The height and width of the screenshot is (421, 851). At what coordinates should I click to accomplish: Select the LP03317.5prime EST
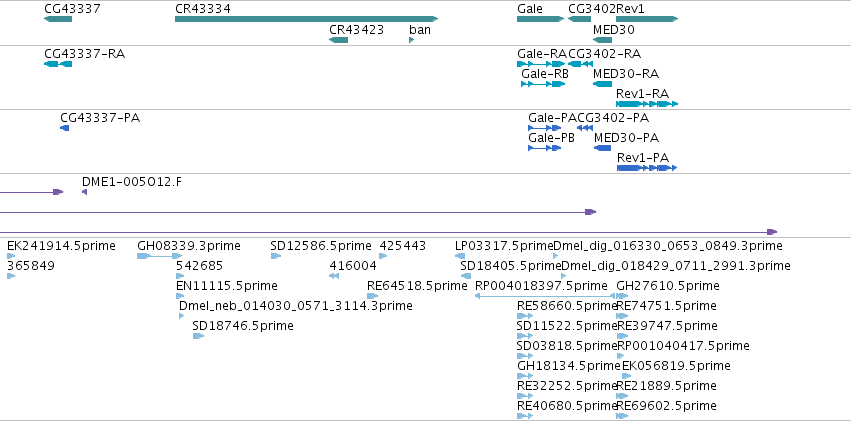click(x=460, y=256)
